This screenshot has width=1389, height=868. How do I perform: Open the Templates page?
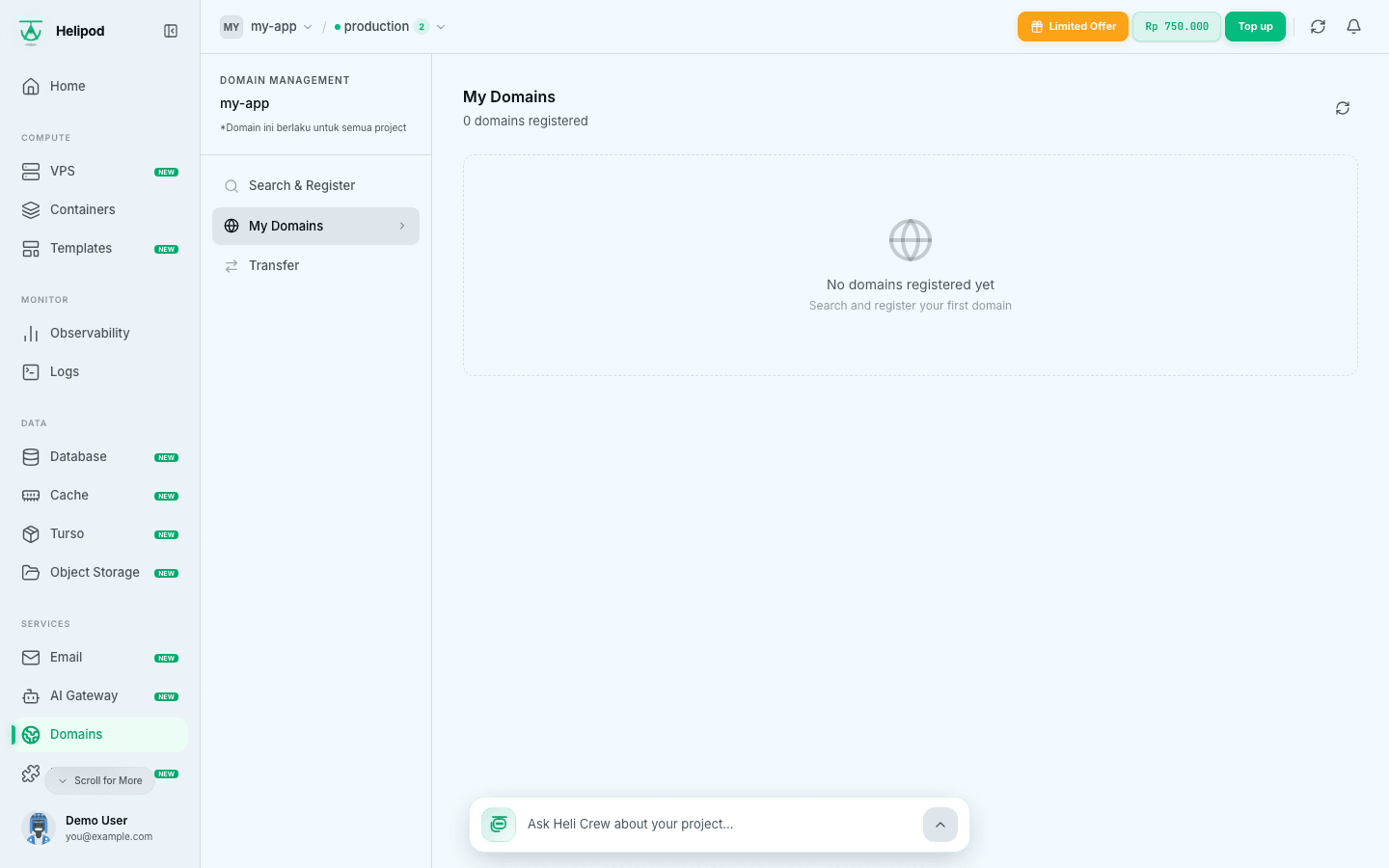[x=100, y=249]
